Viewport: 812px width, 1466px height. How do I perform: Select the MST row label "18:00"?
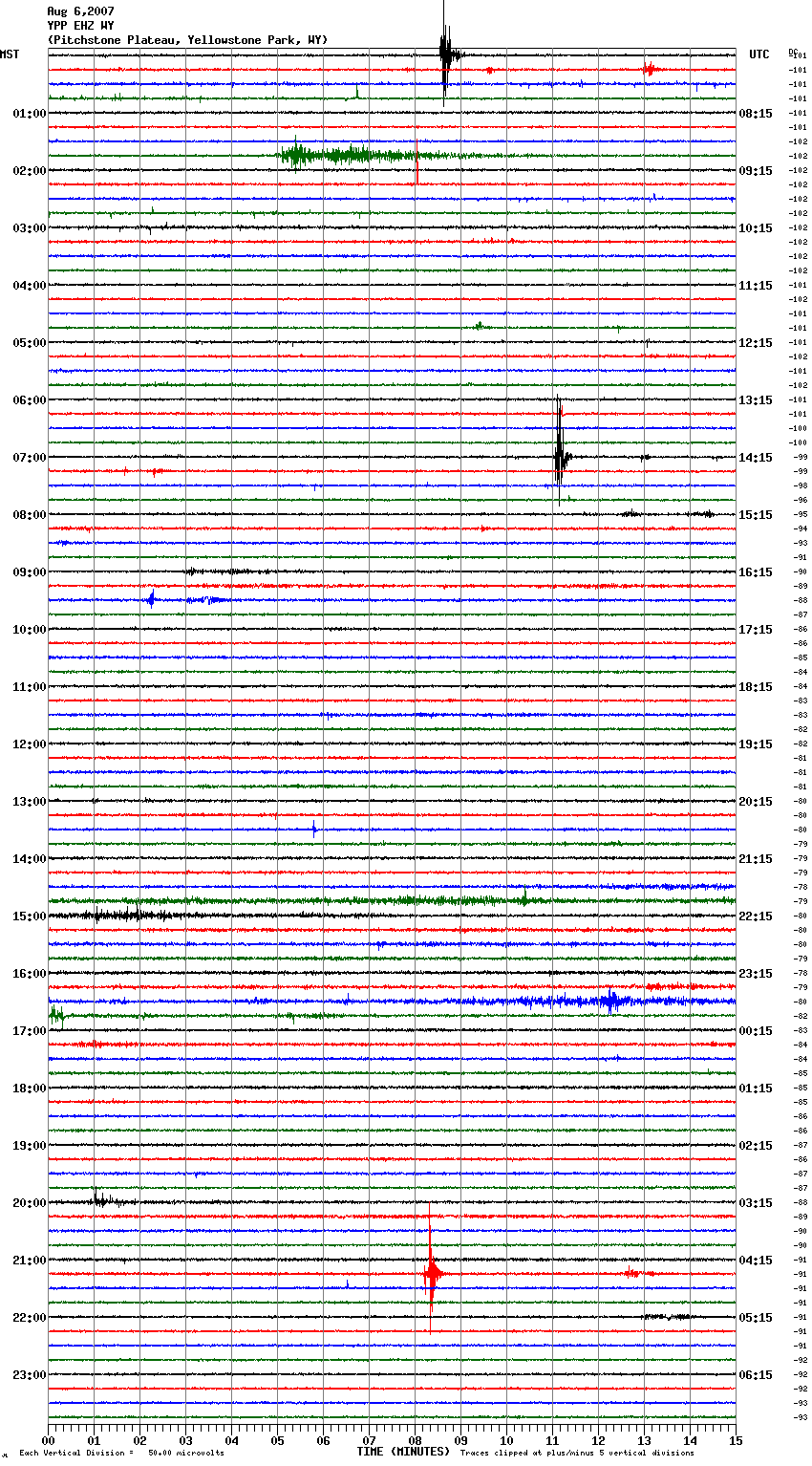[x=30, y=1089]
